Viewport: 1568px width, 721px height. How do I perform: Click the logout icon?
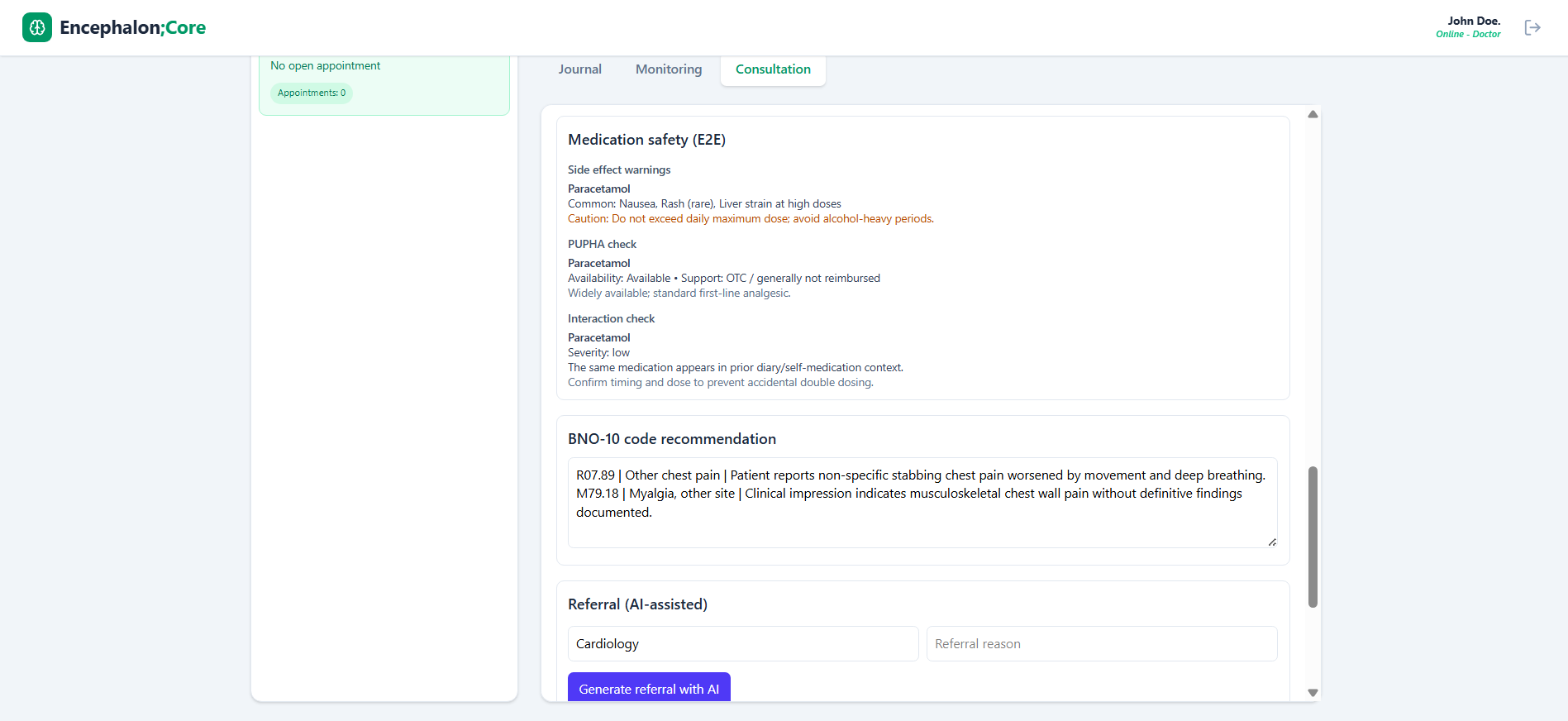1532,27
